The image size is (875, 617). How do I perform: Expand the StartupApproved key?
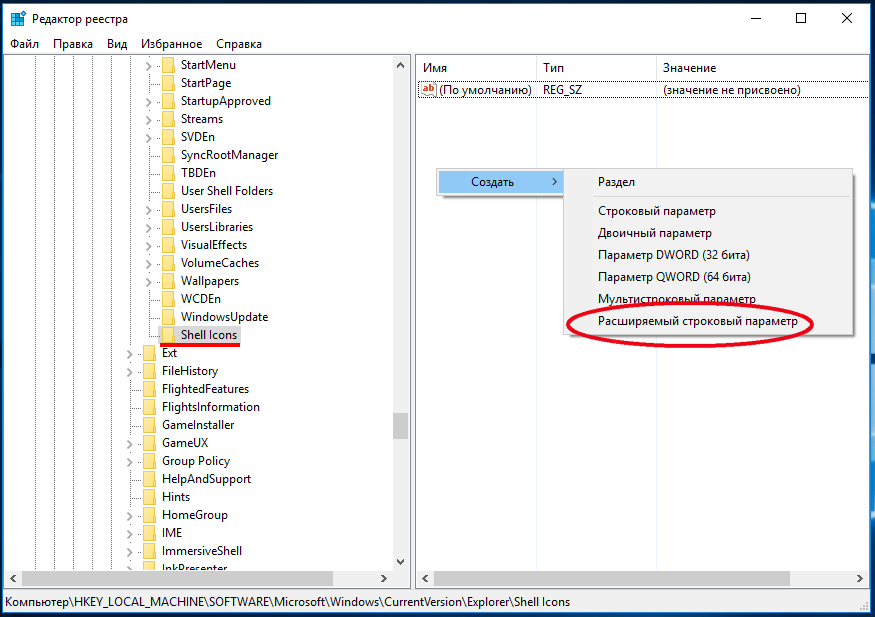pos(148,102)
